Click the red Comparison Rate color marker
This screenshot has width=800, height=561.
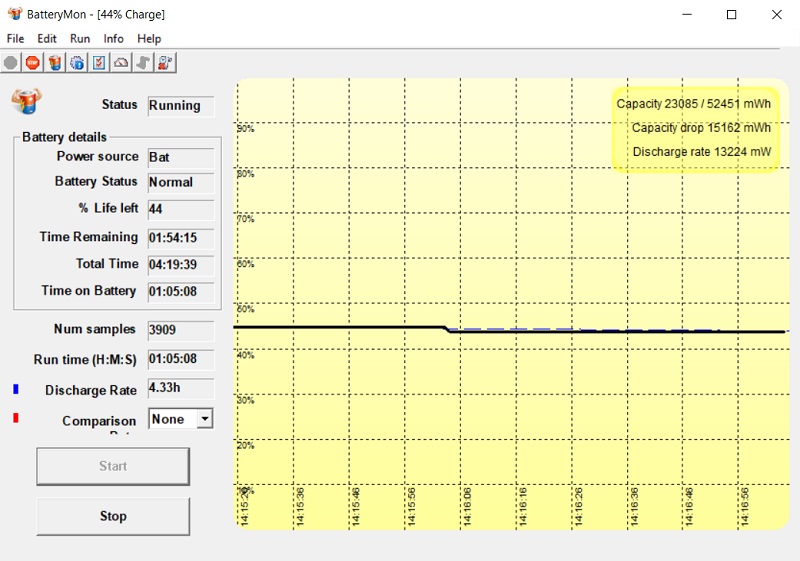[16, 418]
